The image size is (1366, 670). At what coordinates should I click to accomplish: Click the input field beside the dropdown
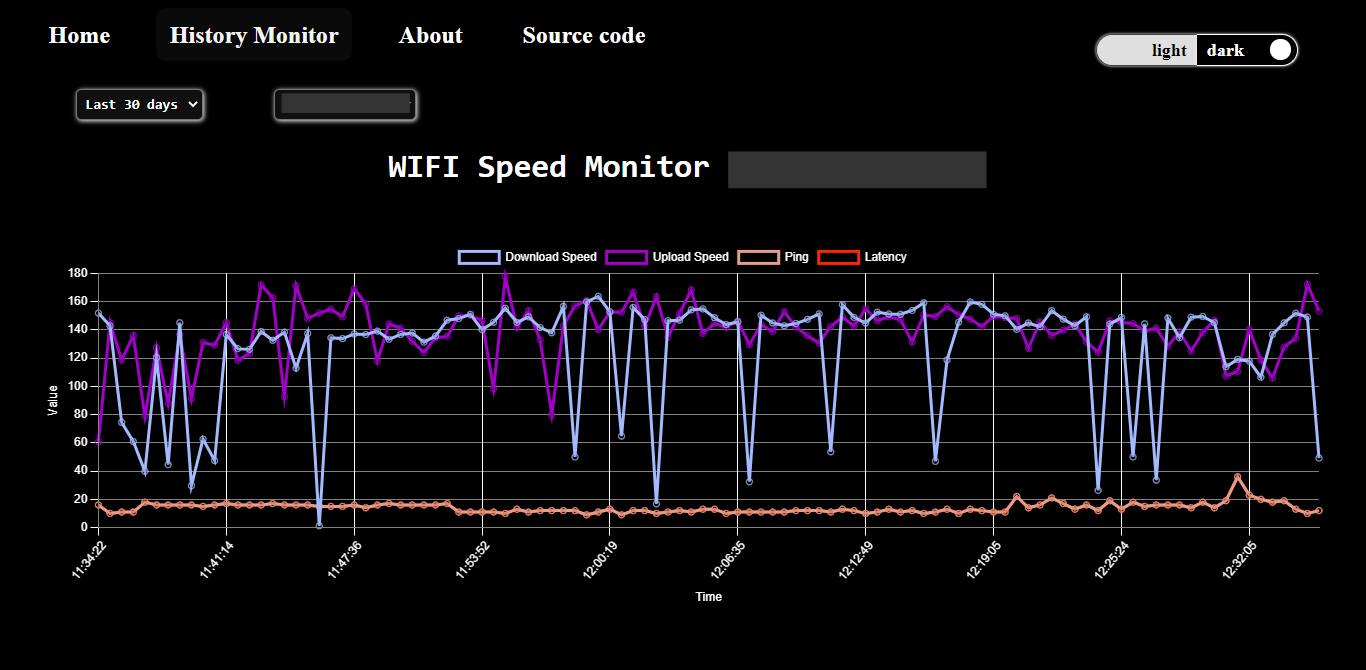click(x=345, y=104)
